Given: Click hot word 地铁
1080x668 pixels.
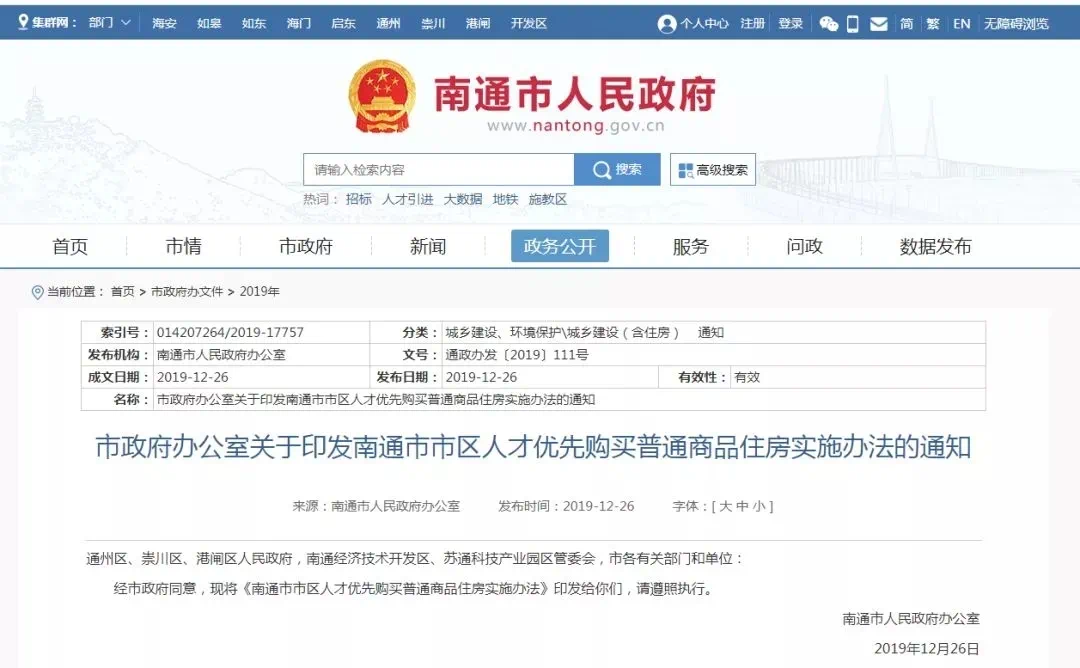Looking at the screenshot, I should coord(505,199).
